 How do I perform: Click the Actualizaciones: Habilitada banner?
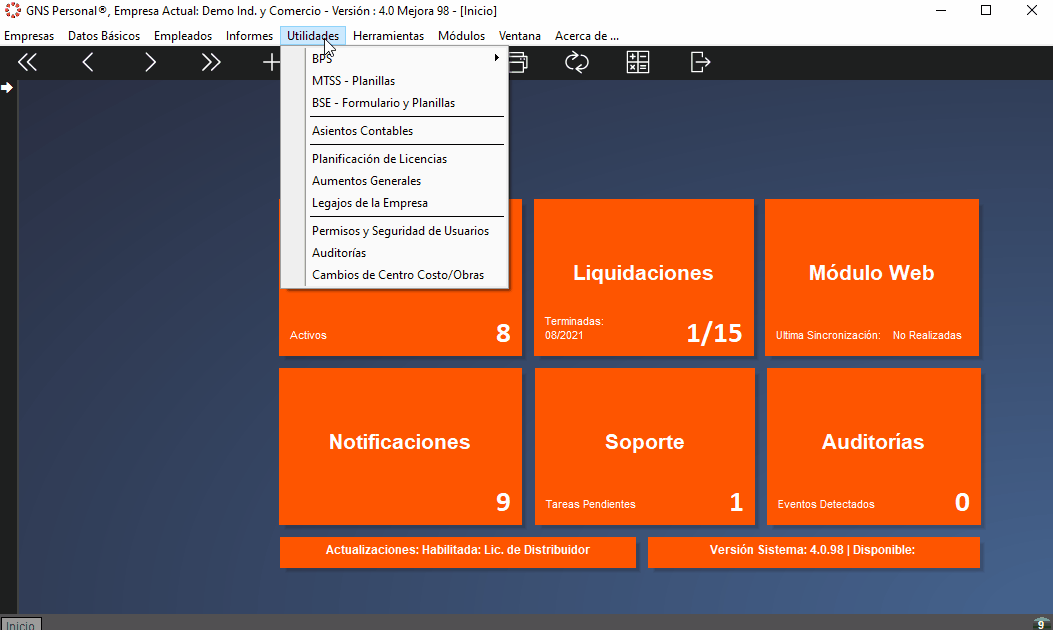click(x=457, y=552)
